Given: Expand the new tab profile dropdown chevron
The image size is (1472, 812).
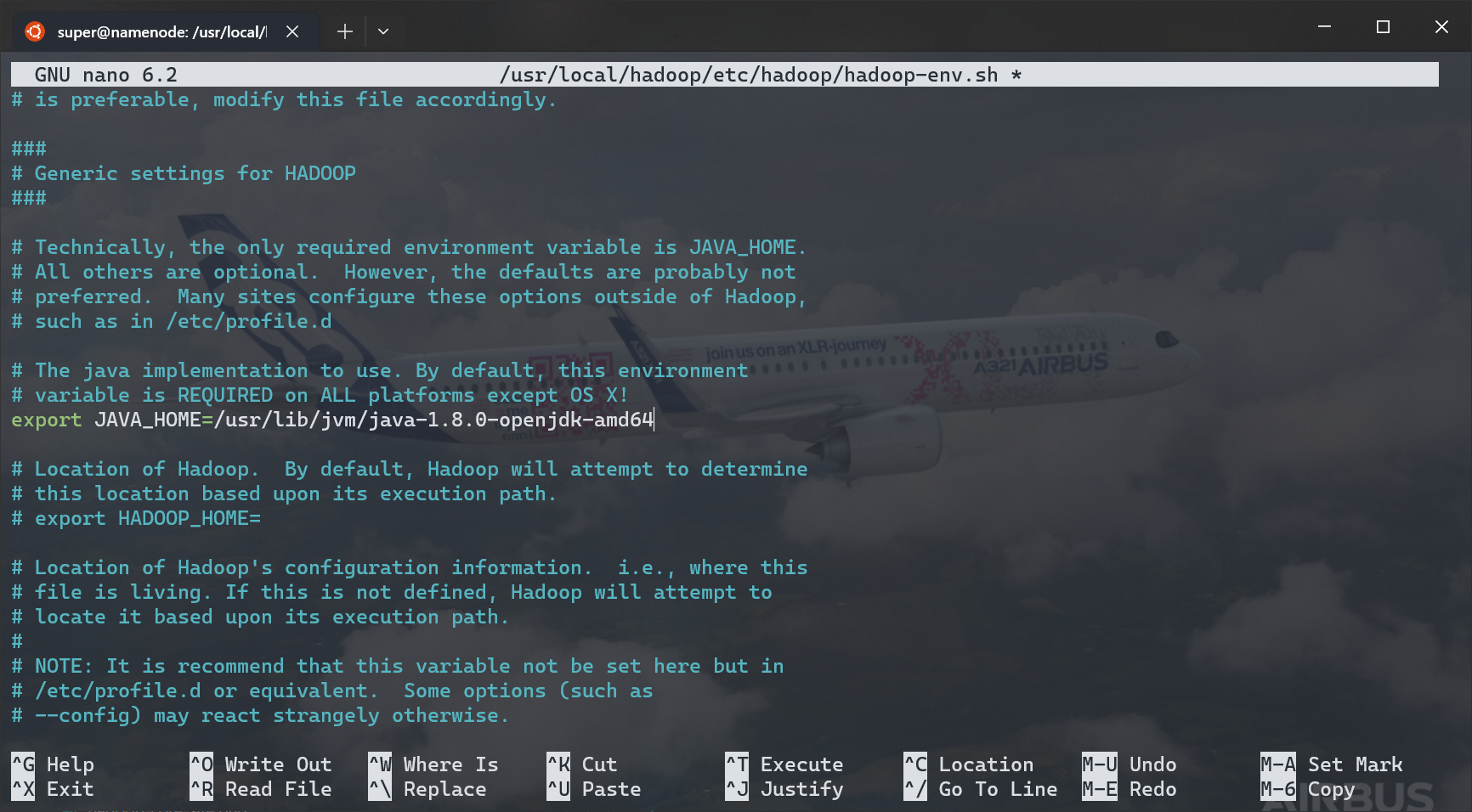Looking at the screenshot, I should click(383, 31).
